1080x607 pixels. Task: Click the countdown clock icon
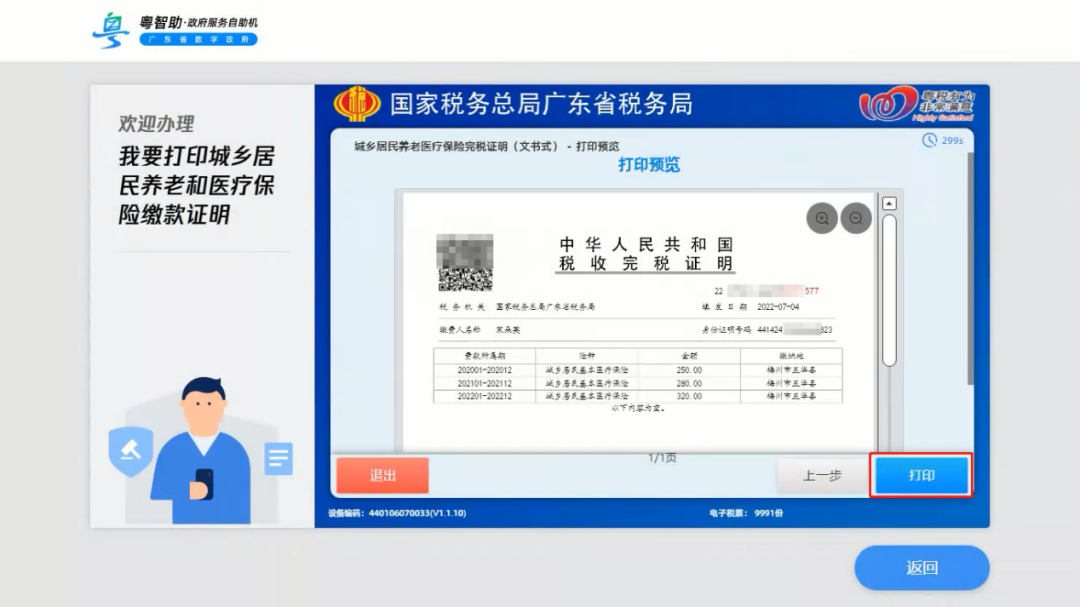[x=928, y=141]
